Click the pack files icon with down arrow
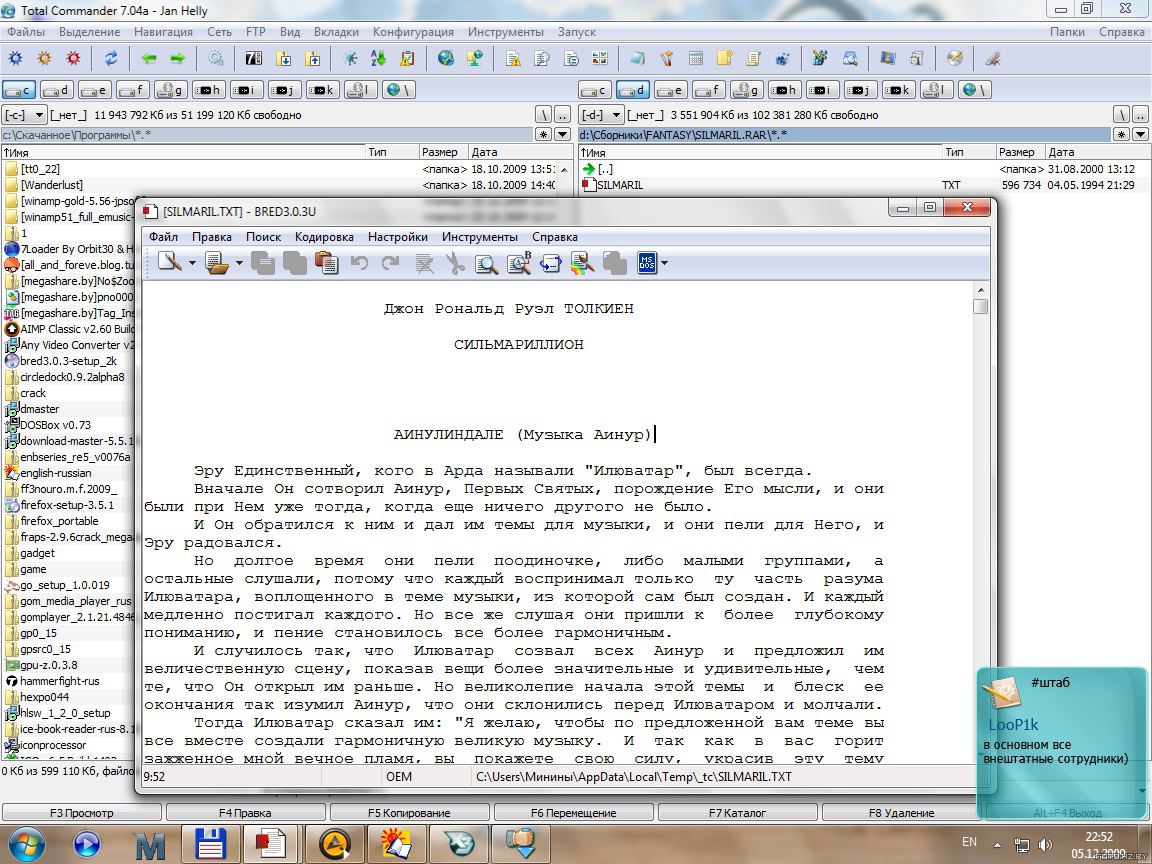The width and height of the screenshot is (1152, 864). tap(284, 58)
